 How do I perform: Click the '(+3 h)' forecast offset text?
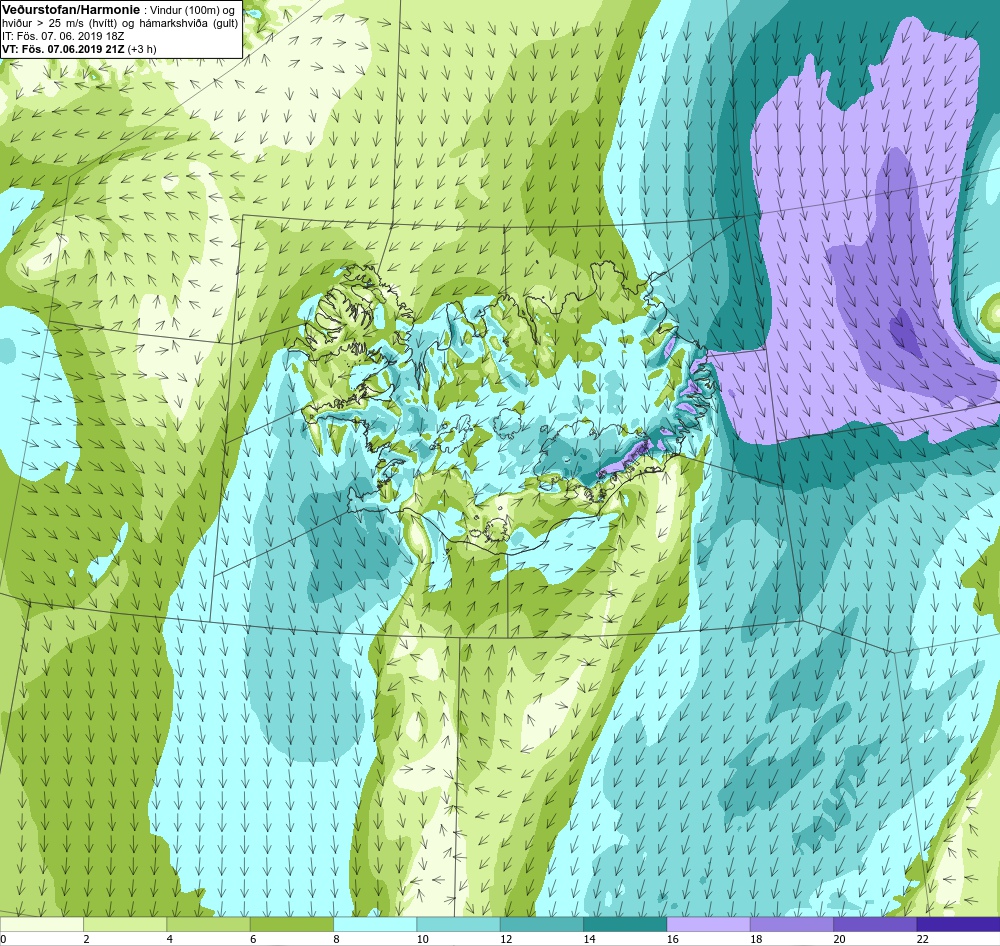(x=142, y=48)
